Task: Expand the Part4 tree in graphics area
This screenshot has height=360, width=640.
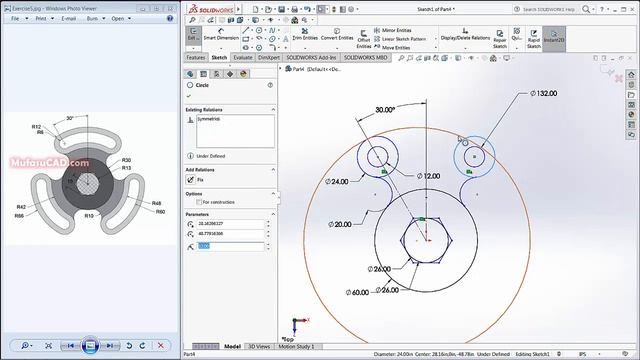Action: [x=280, y=69]
